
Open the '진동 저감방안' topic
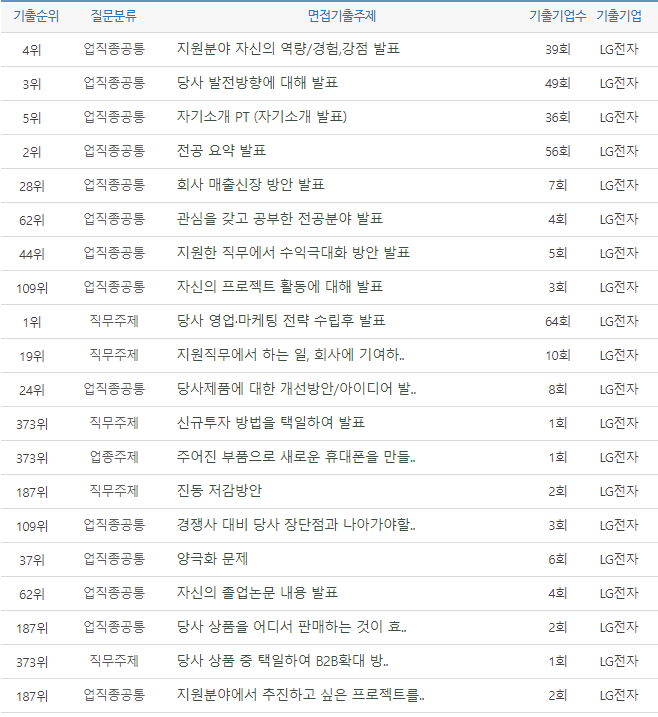(x=219, y=491)
